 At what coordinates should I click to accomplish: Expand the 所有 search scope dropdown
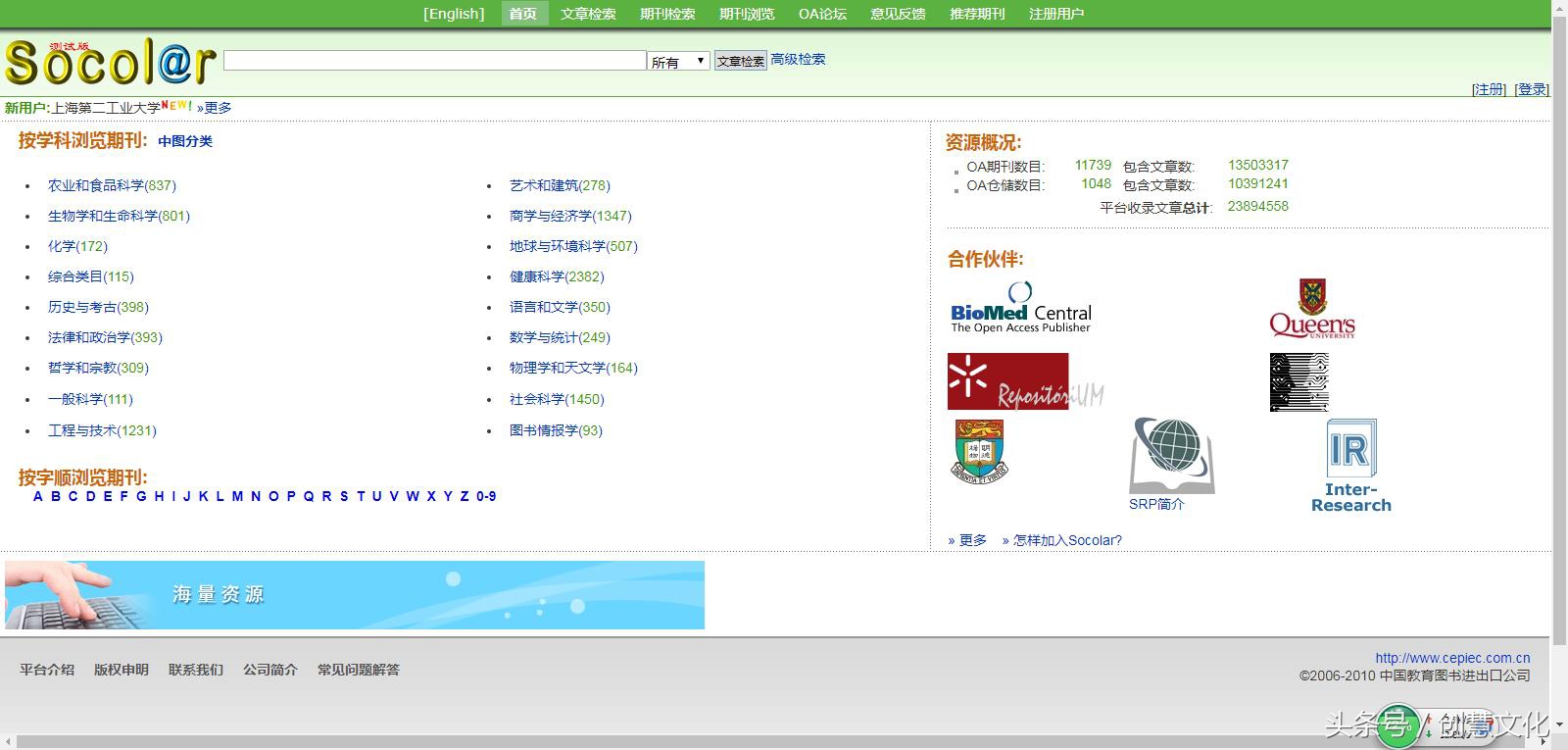(679, 61)
